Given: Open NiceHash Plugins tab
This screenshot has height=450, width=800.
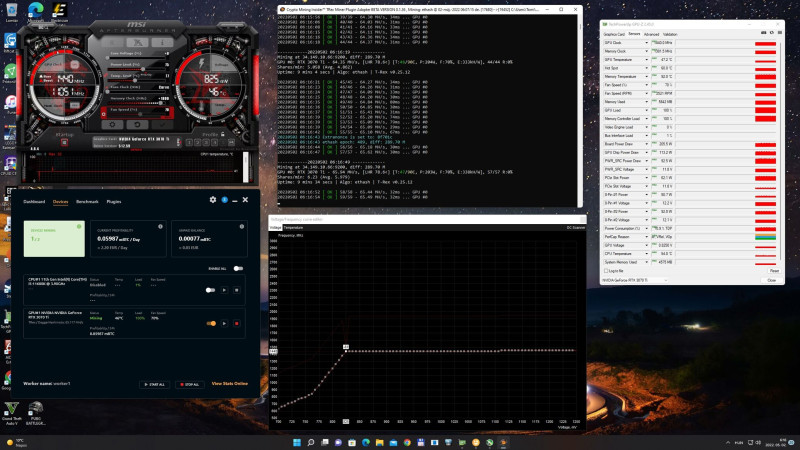Looking at the screenshot, I should (x=114, y=202).
